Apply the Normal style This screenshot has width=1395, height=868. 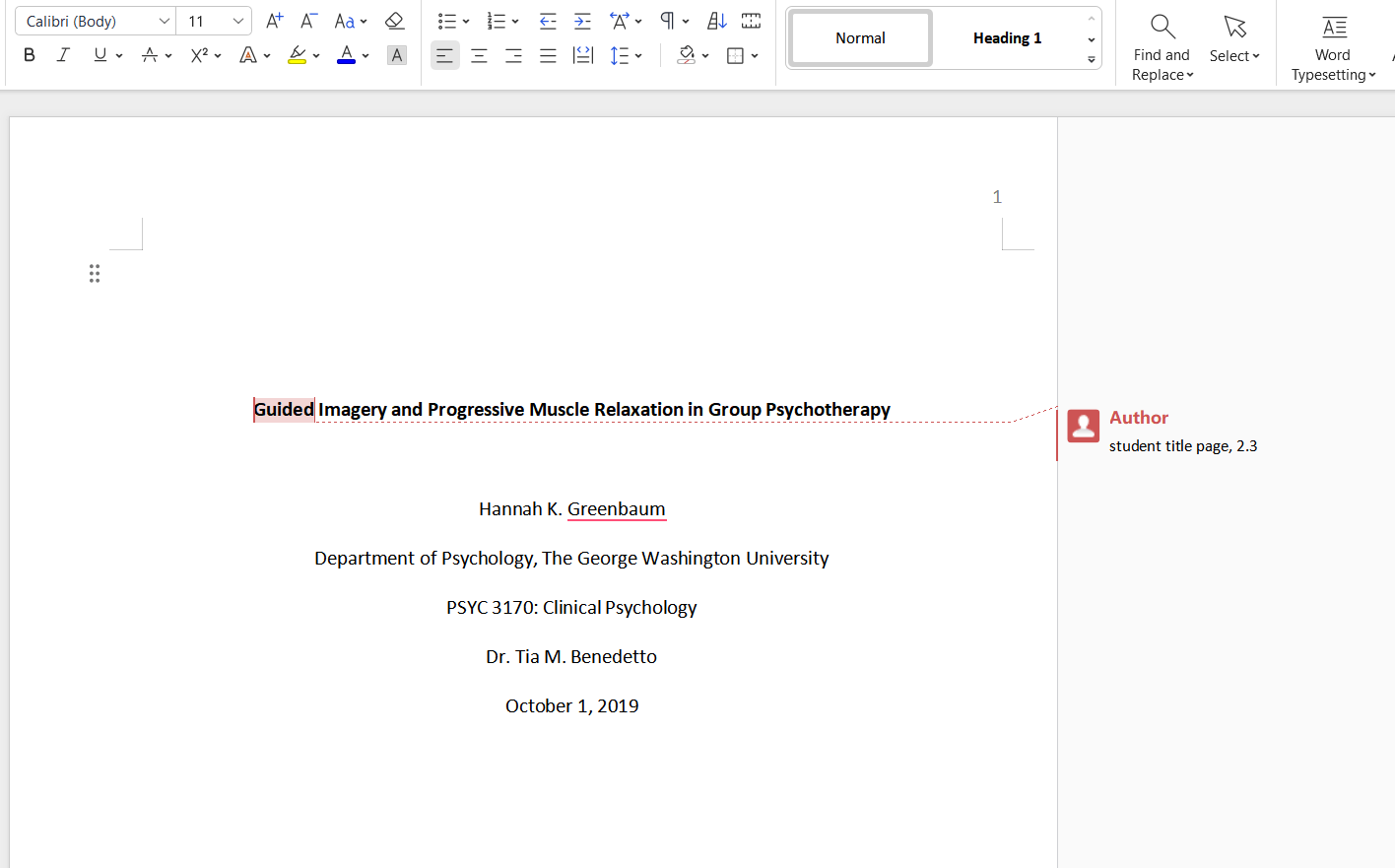click(x=860, y=38)
